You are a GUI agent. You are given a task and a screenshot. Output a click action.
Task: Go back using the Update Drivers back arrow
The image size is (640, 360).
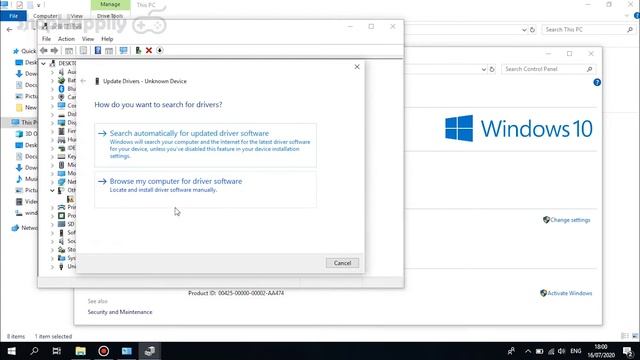point(83,81)
